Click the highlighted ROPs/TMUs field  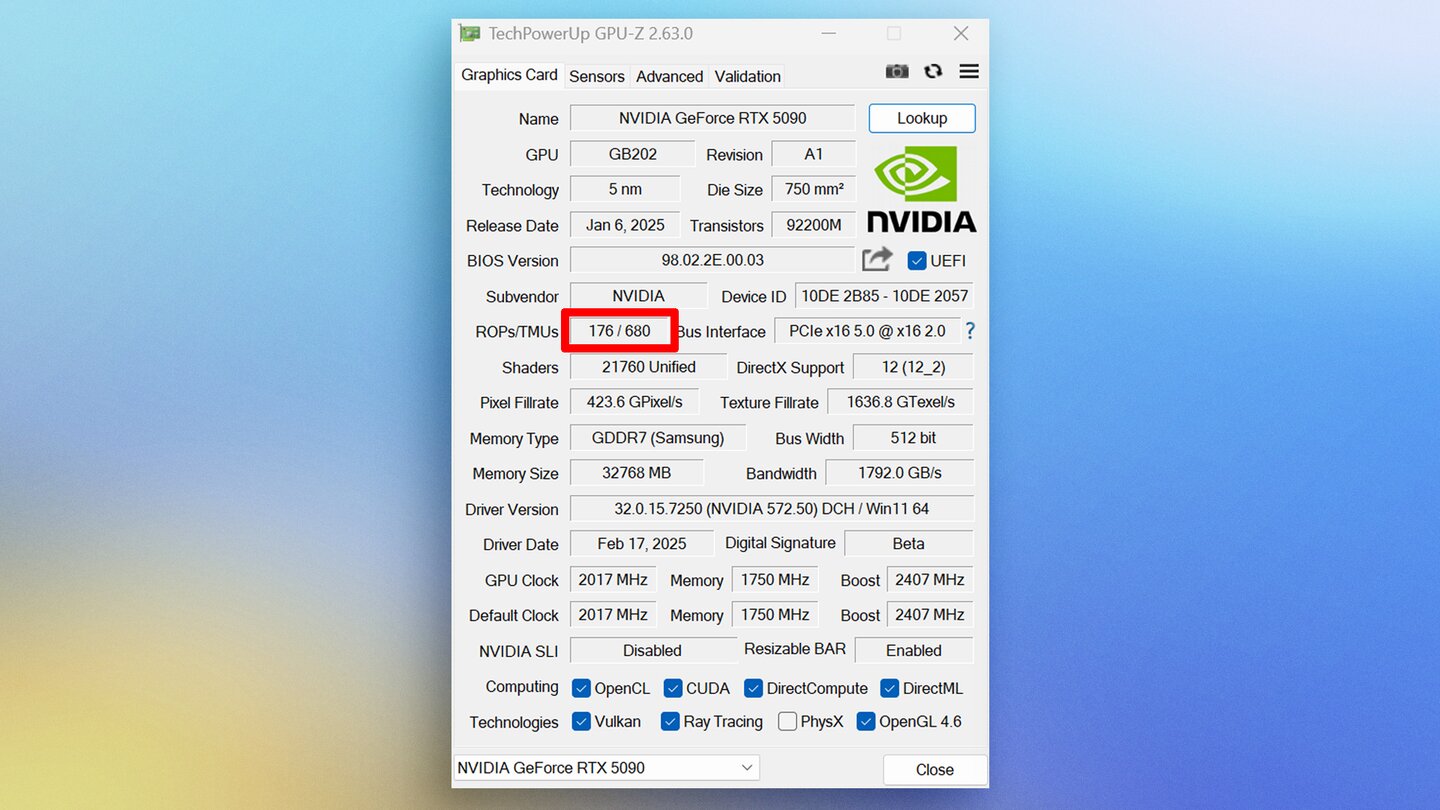click(620, 330)
